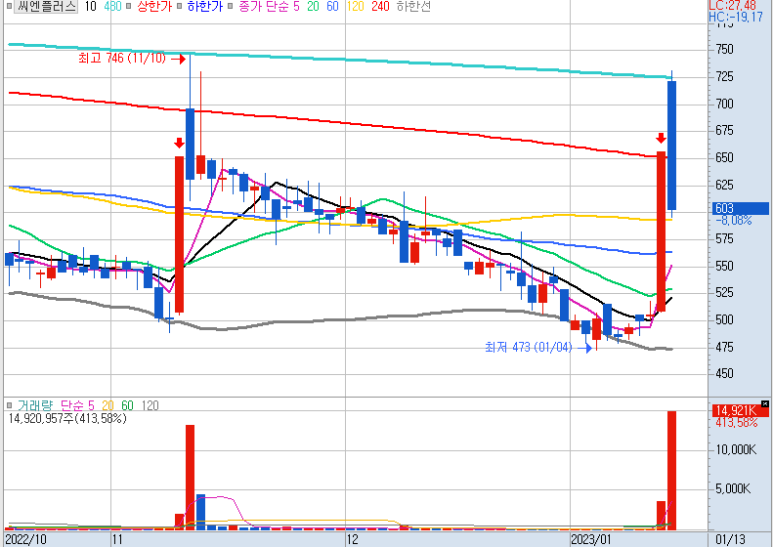This screenshot has width=773, height=547.
Task: Click the 14,920,957주(413.58%) volume readout
Action: [x=68, y=418]
